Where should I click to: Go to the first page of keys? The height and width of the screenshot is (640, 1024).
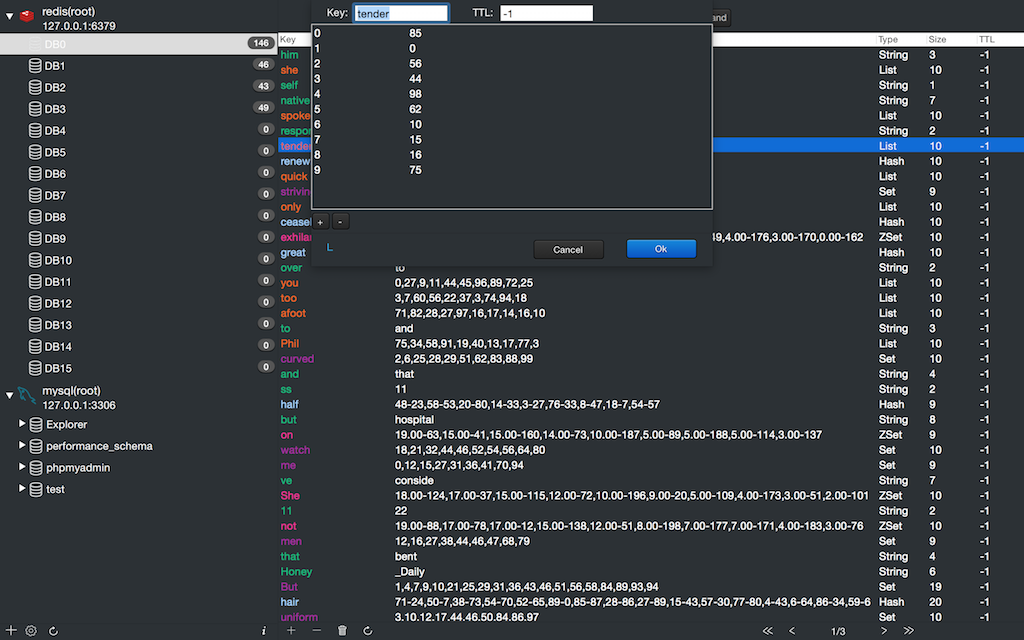pyautogui.click(x=767, y=631)
